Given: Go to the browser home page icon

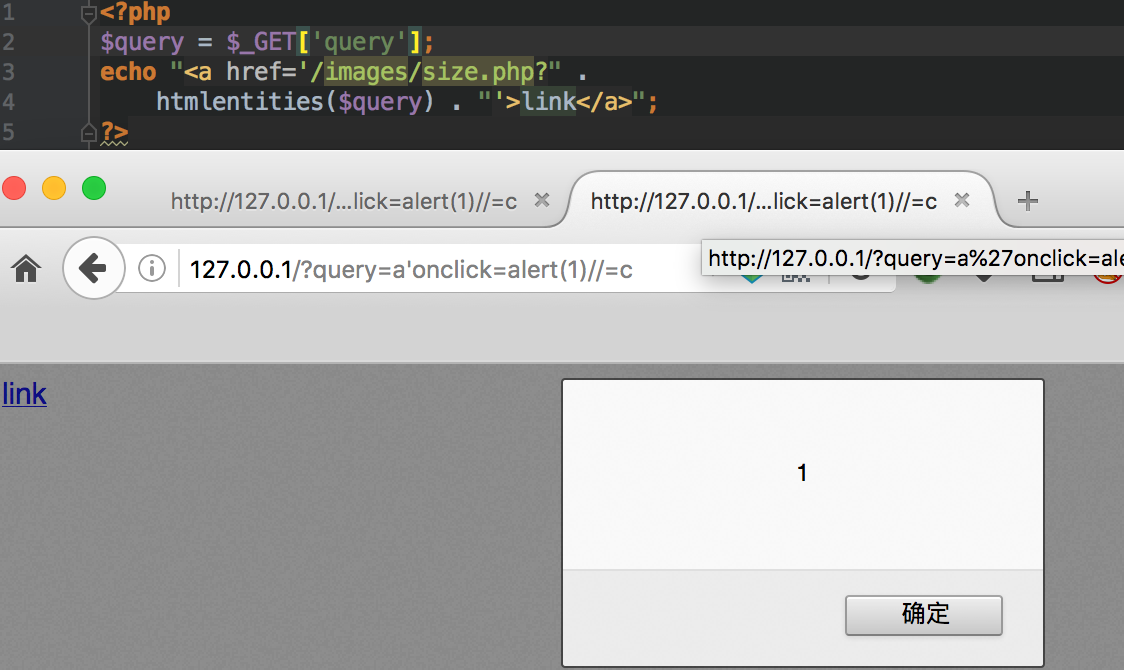Looking at the screenshot, I should click(x=27, y=269).
